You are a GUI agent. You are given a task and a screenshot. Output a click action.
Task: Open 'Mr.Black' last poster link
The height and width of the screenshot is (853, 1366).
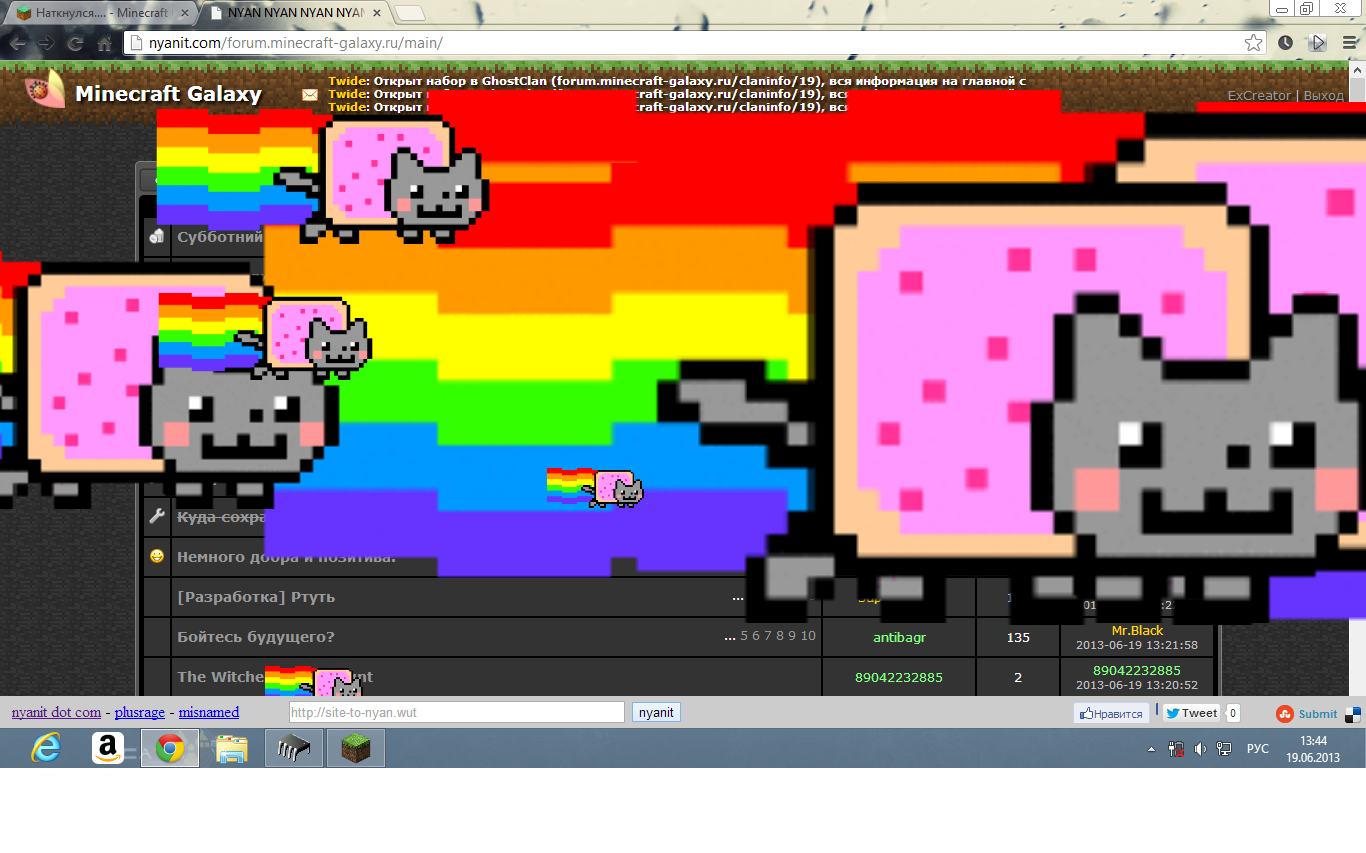[1137, 631]
